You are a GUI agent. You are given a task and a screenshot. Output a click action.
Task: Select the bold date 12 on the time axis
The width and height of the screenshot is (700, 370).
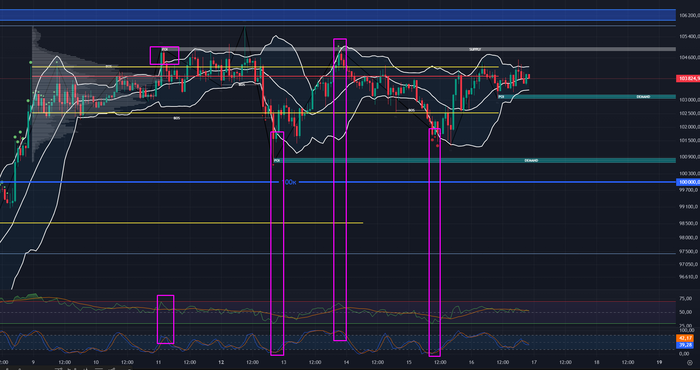pos(221,362)
